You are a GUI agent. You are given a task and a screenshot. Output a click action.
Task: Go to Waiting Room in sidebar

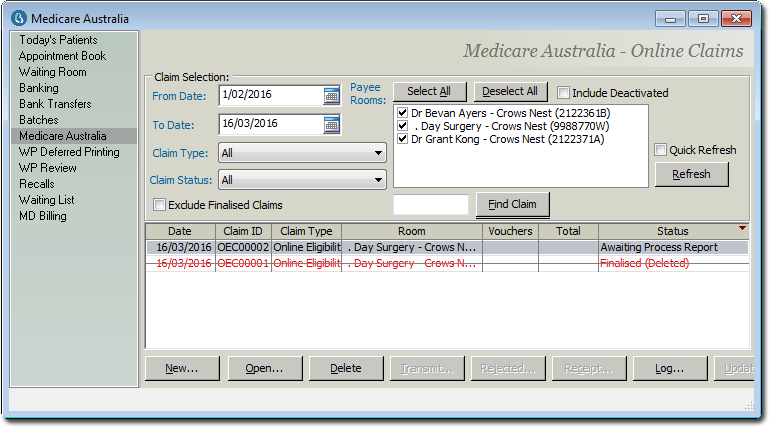pyautogui.click(x=52, y=72)
